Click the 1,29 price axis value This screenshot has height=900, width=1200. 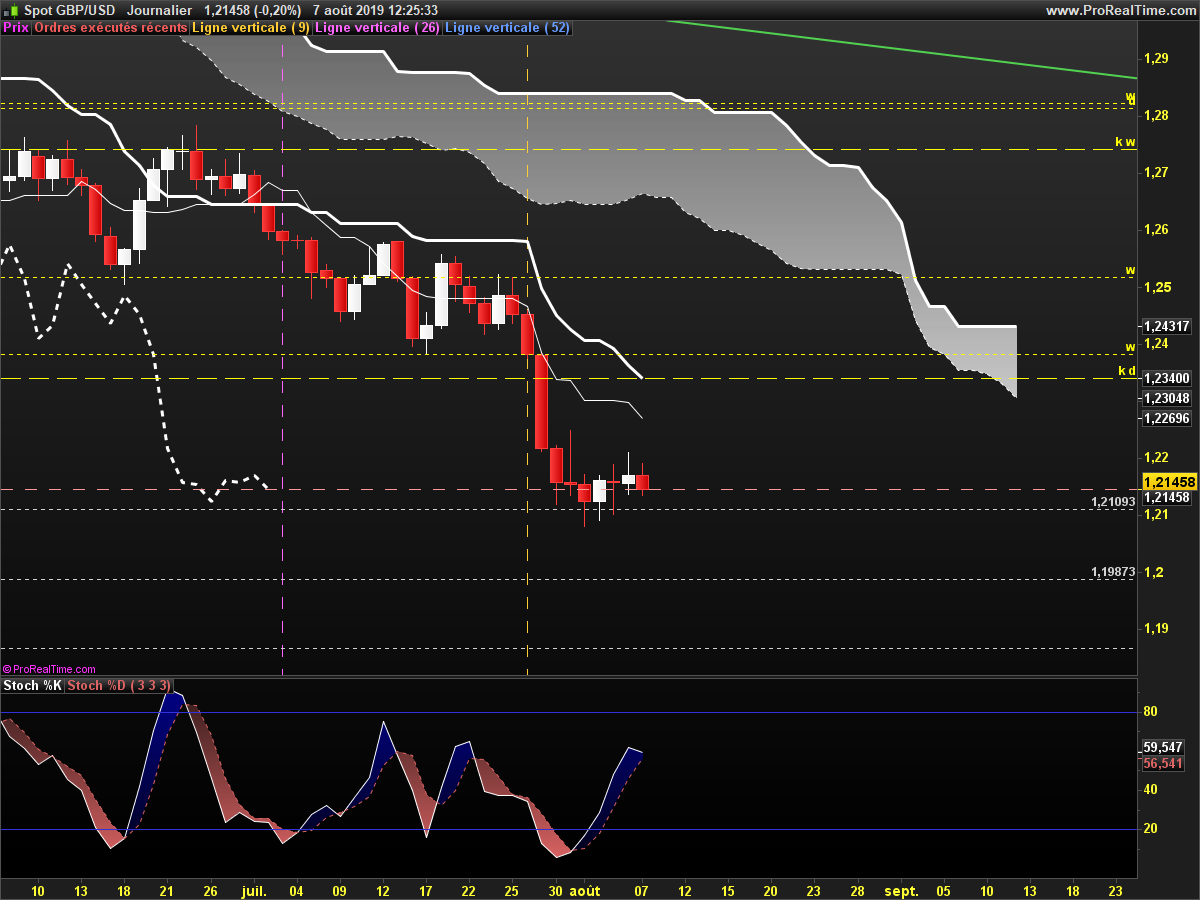click(1156, 59)
